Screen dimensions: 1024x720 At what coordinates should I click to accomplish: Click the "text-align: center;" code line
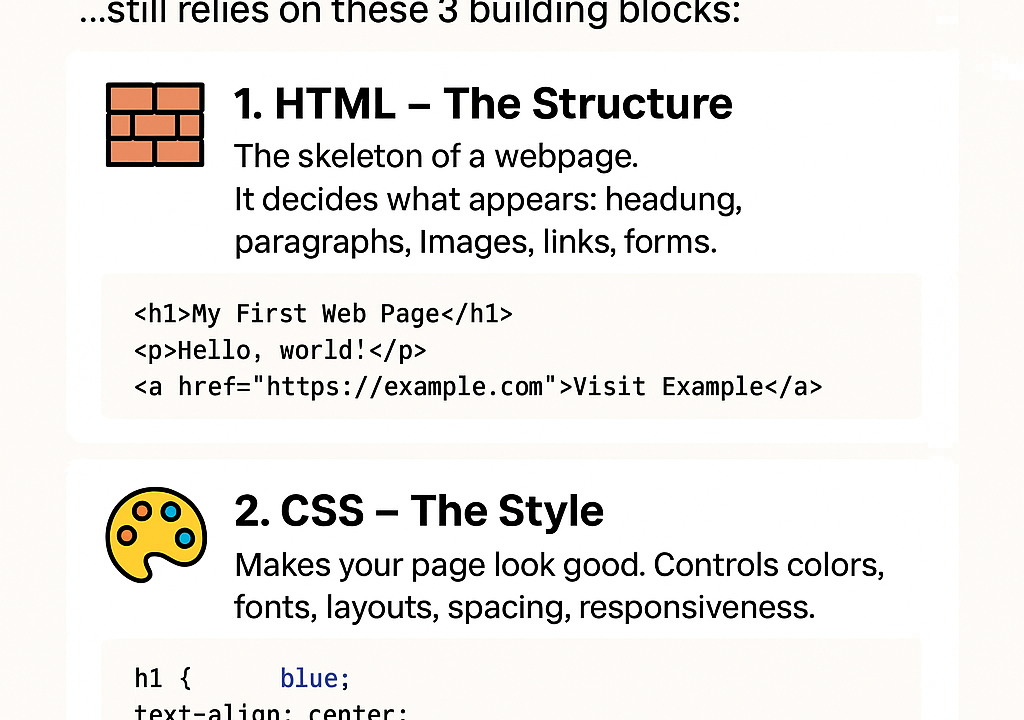[x=271, y=713]
